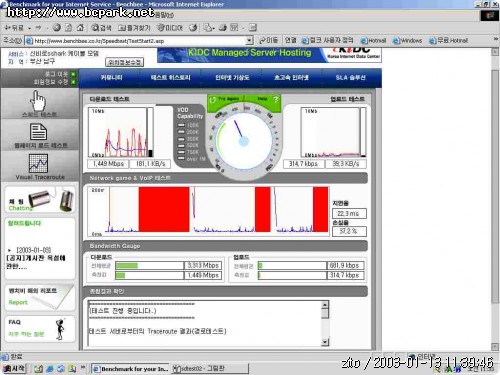This screenshot has height=375, width=500.
Task: Expand the address bar URL dropdown
Action: (249, 41)
